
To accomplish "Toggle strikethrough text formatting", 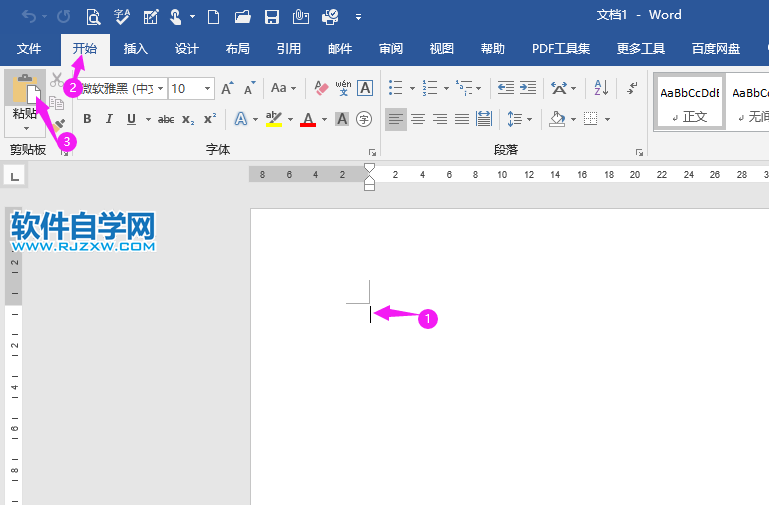I will (x=166, y=119).
